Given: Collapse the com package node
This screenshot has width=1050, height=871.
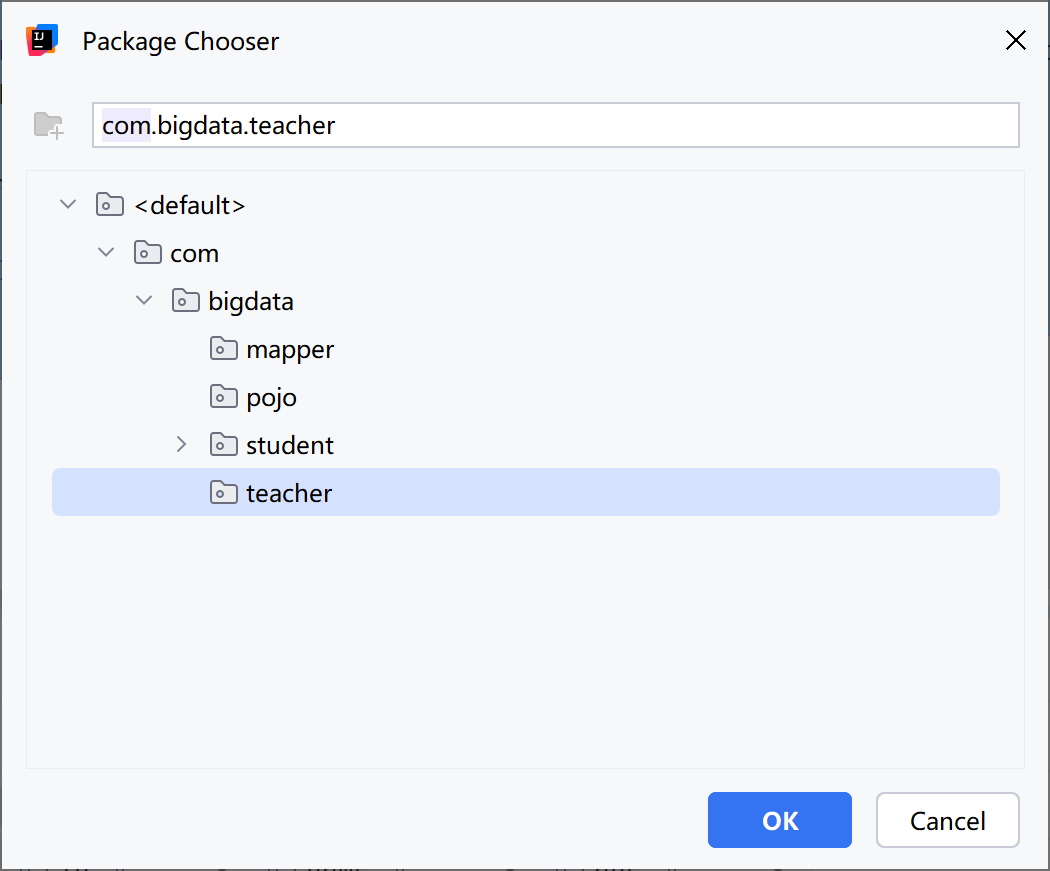Looking at the screenshot, I should (106, 252).
